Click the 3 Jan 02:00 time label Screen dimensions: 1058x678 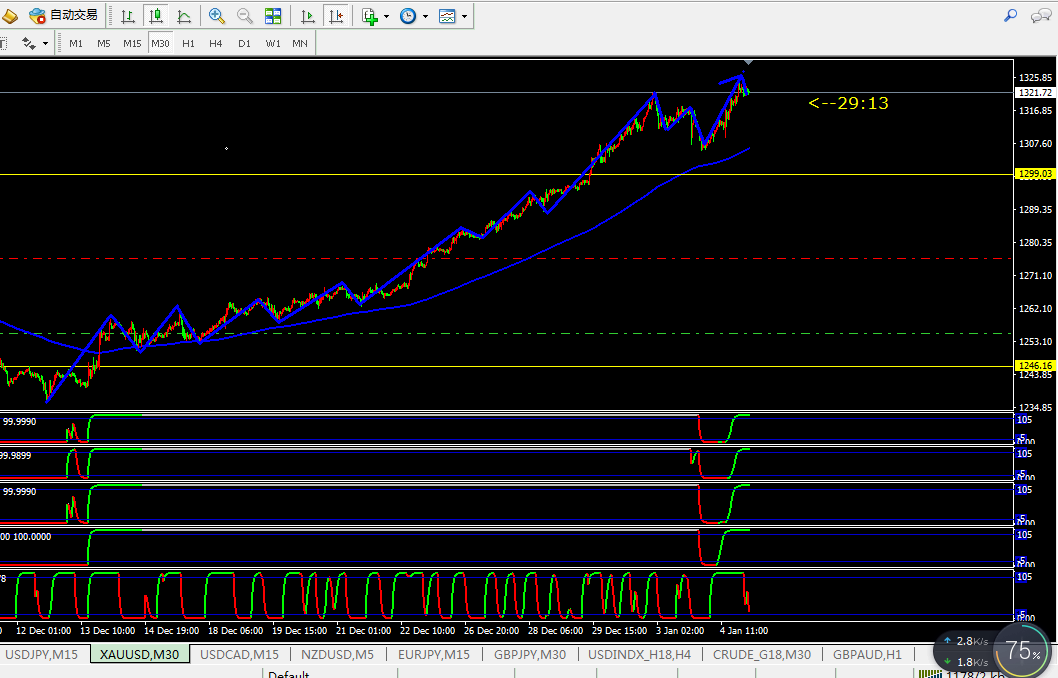[680, 631]
